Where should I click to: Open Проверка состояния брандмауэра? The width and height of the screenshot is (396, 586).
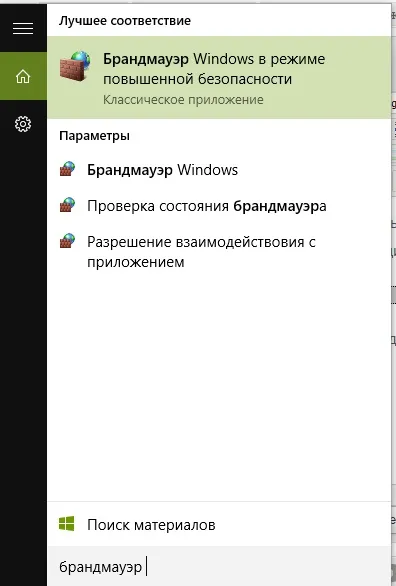point(219,206)
